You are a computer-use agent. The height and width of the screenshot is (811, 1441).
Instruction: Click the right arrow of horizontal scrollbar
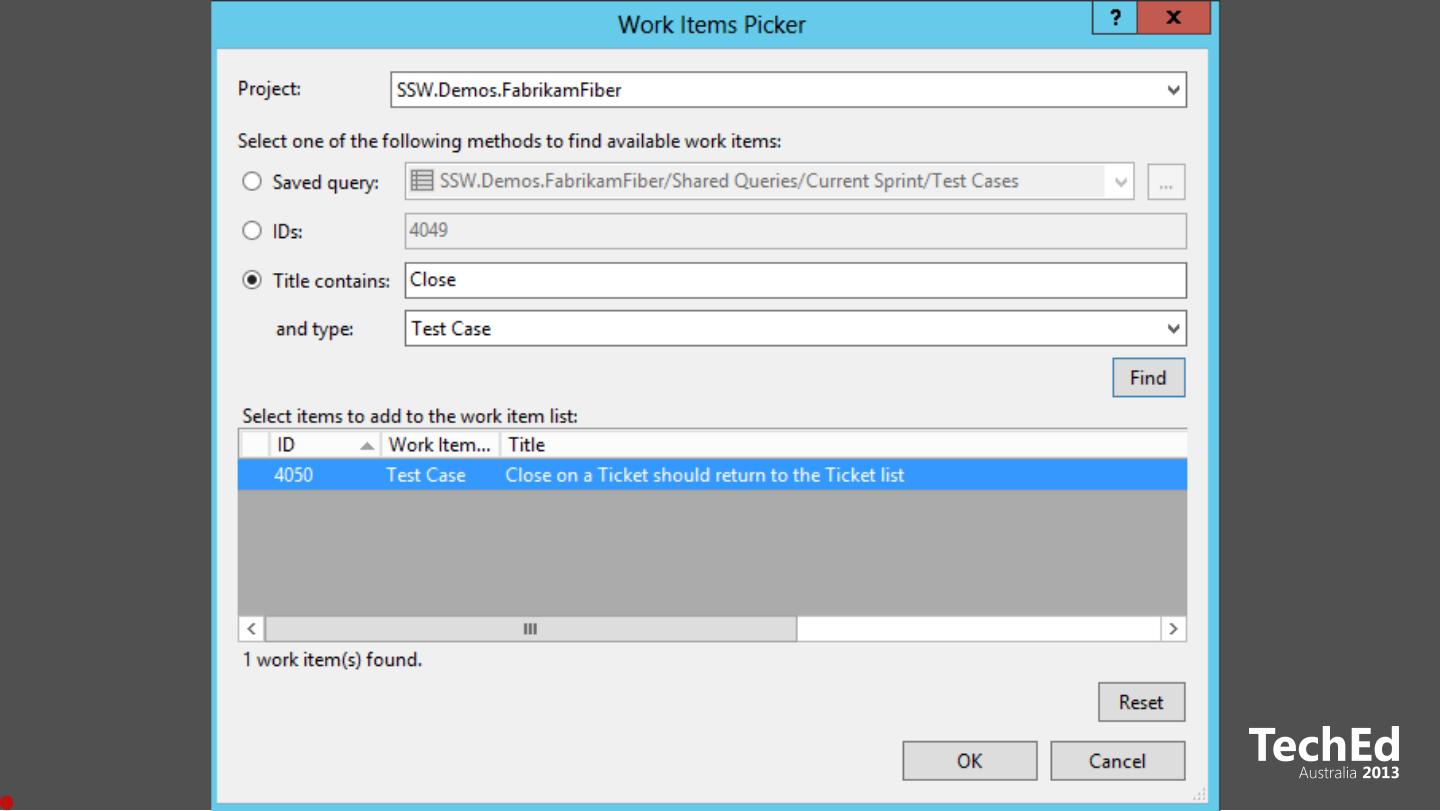(x=1173, y=629)
